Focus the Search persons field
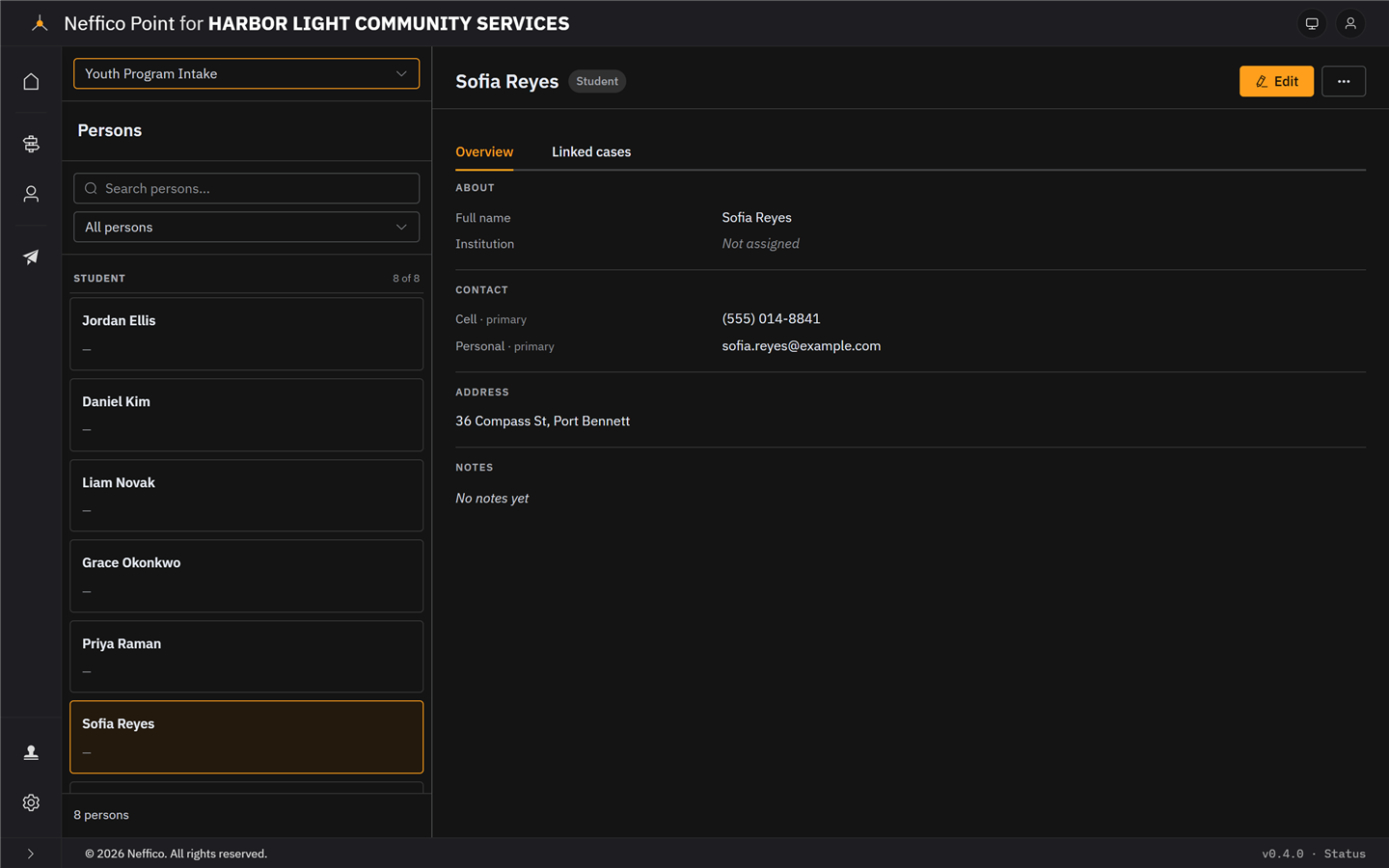 [x=247, y=188]
